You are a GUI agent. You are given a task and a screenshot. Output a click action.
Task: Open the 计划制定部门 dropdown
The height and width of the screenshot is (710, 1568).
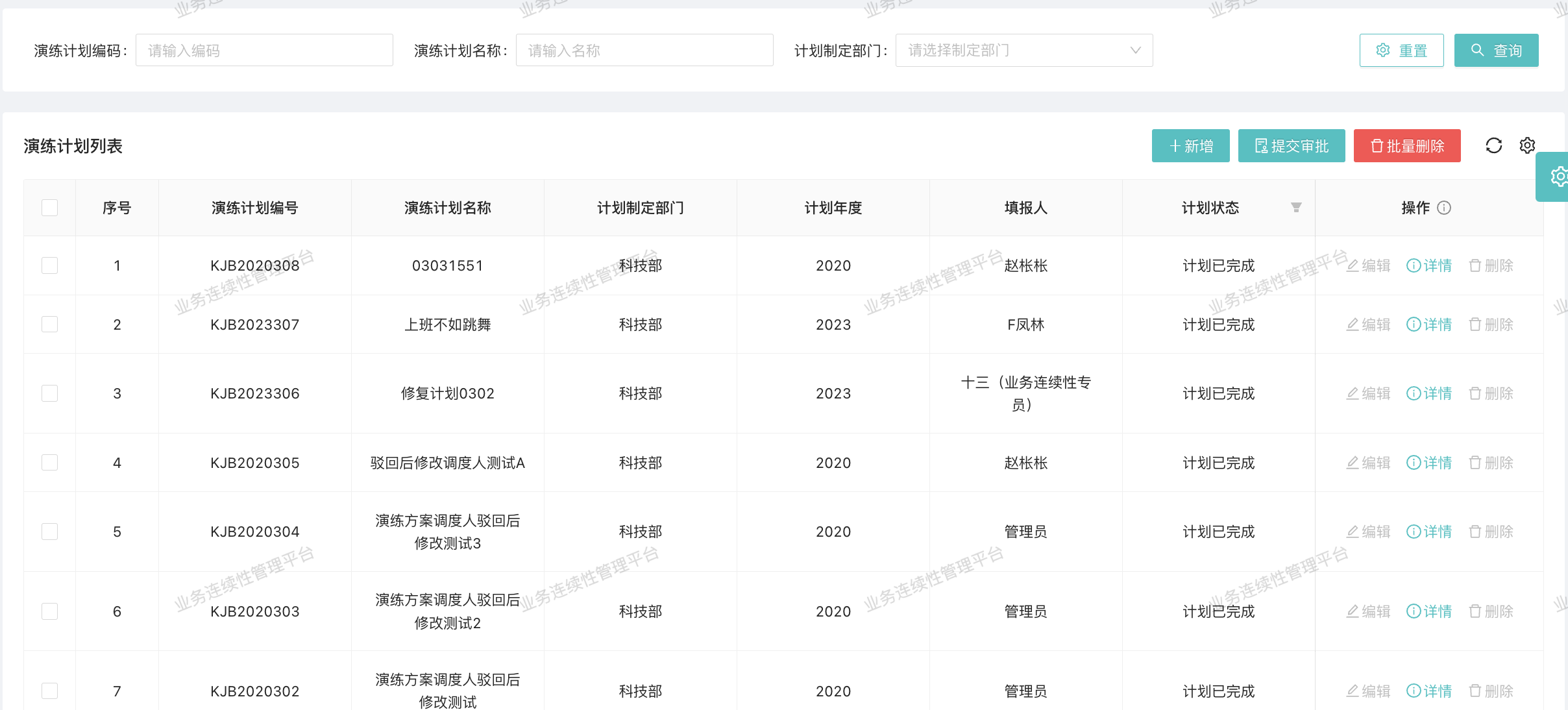click(1024, 50)
